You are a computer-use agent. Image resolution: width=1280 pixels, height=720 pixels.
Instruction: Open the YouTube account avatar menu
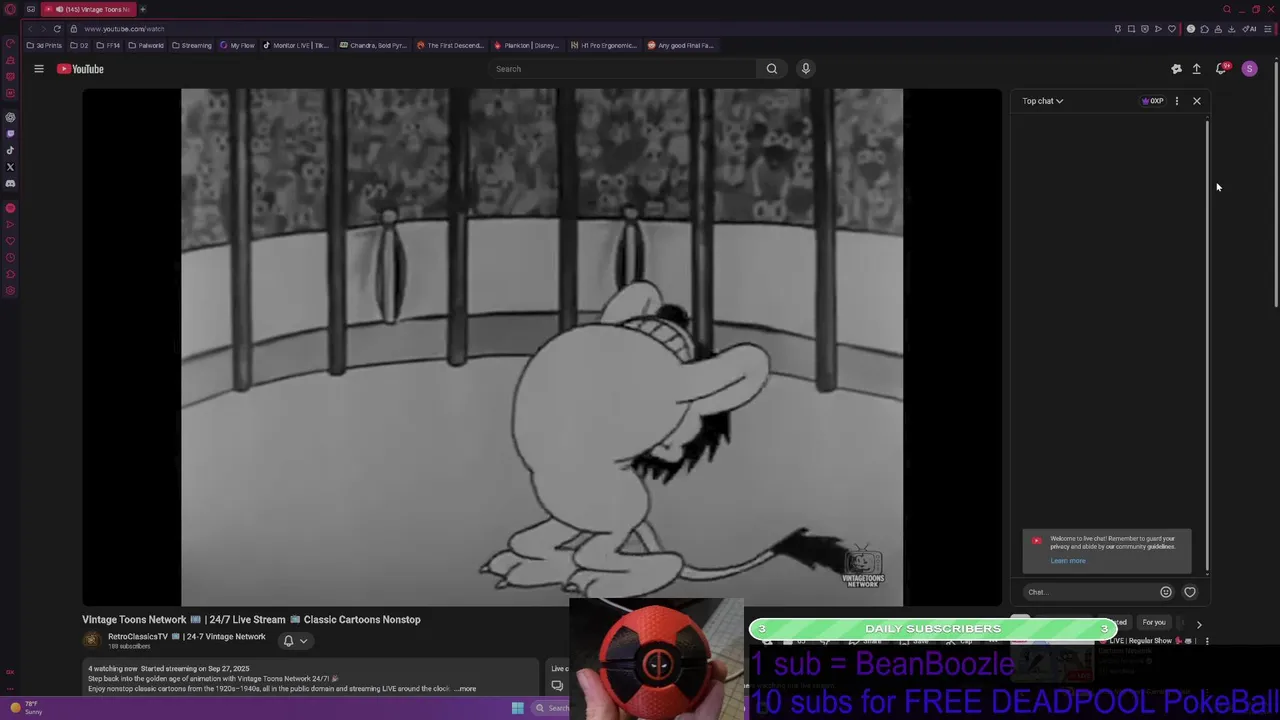pos(1249,69)
